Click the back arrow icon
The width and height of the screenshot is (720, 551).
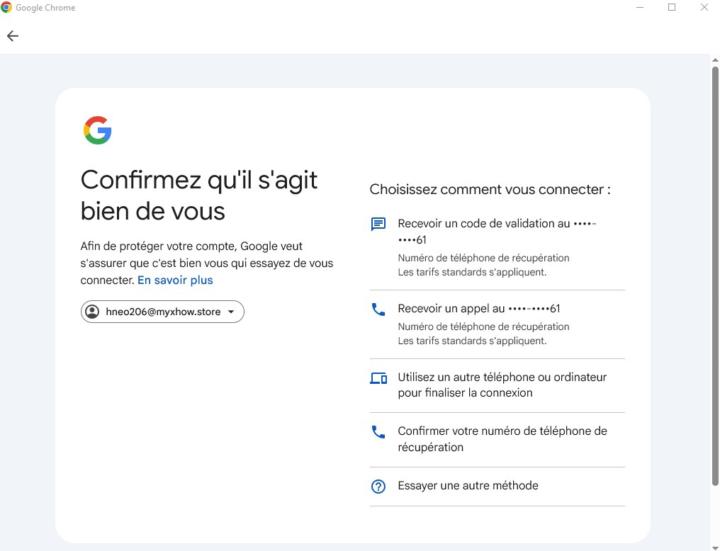coord(12,36)
